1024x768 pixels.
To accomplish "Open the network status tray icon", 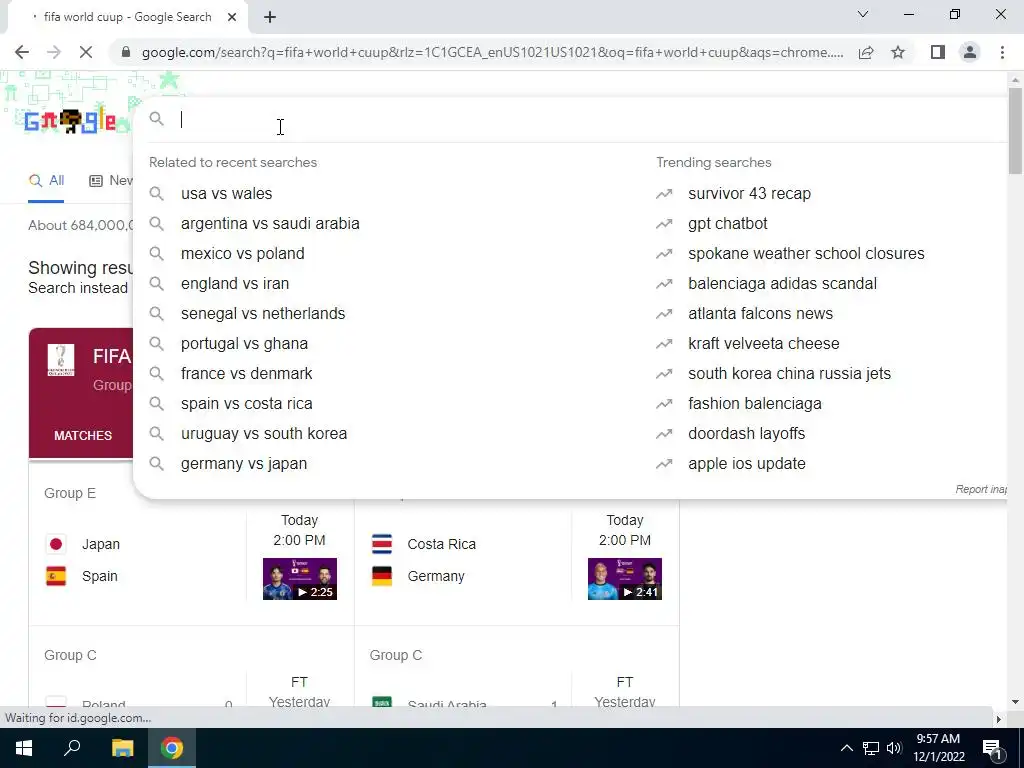I will (871, 748).
